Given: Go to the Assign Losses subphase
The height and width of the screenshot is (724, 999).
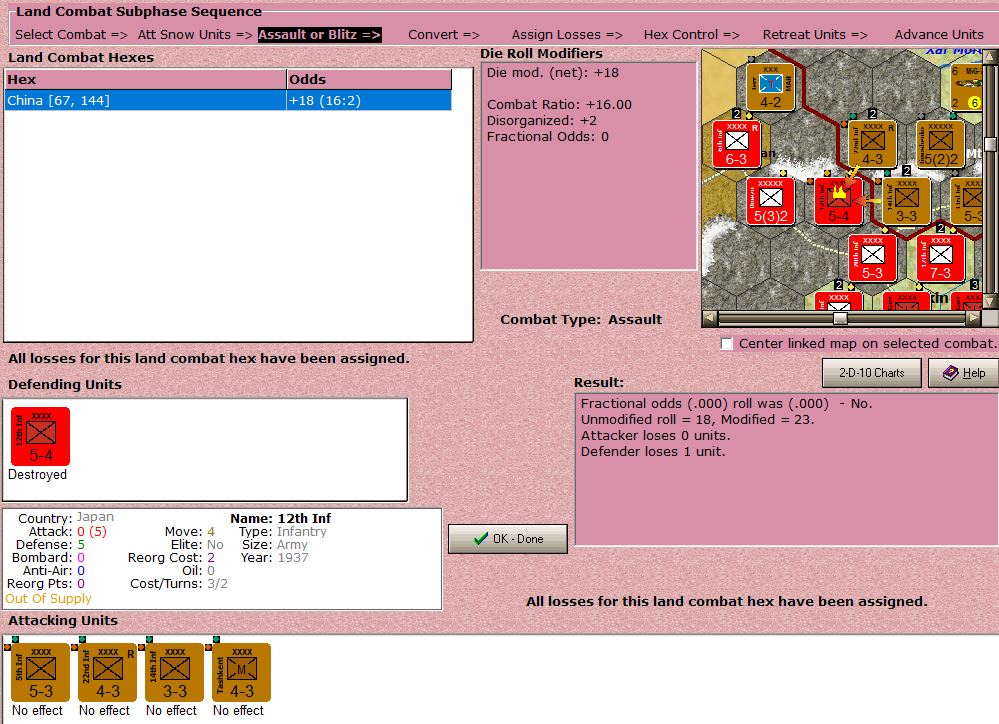Looking at the screenshot, I should [567, 34].
